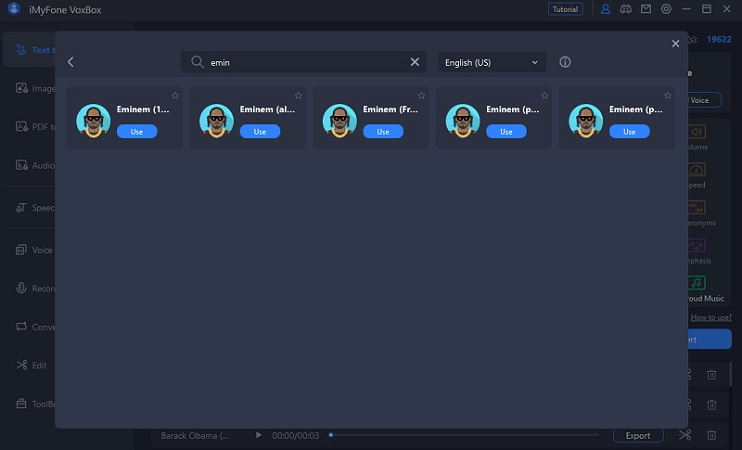Click the audio playback progress slider
This screenshot has height=450, width=742.
[465, 435]
